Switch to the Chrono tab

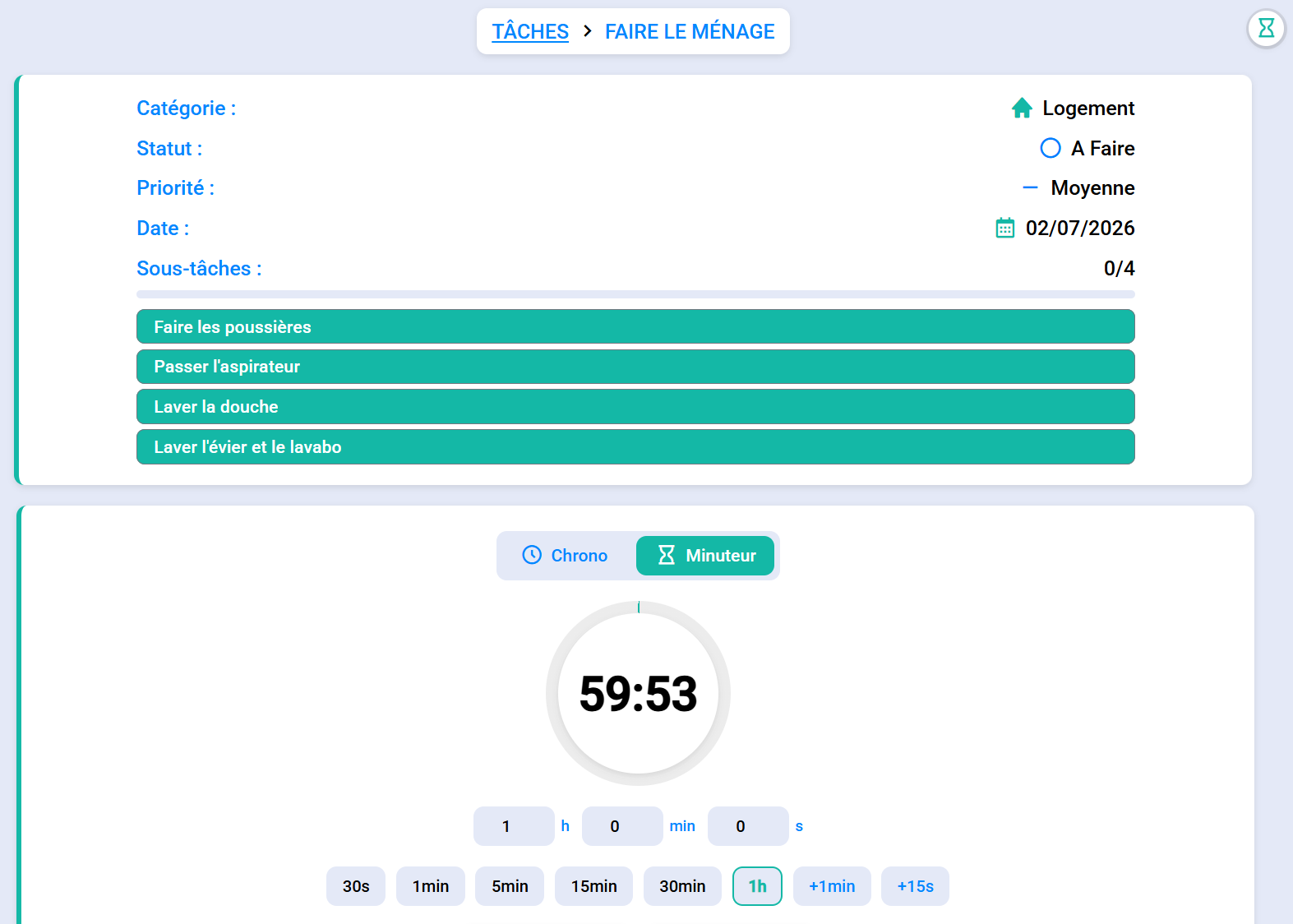pyautogui.click(x=566, y=556)
